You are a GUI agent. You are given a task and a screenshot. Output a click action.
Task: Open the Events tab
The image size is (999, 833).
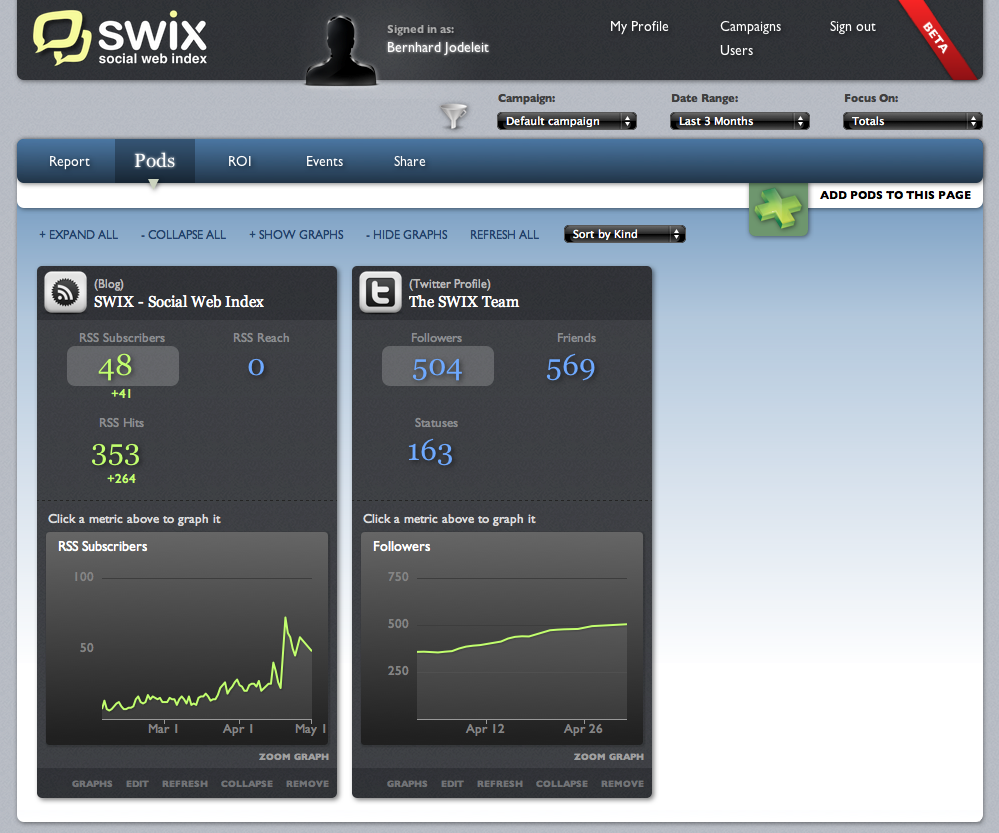pyautogui.click(x=324, y=161)
